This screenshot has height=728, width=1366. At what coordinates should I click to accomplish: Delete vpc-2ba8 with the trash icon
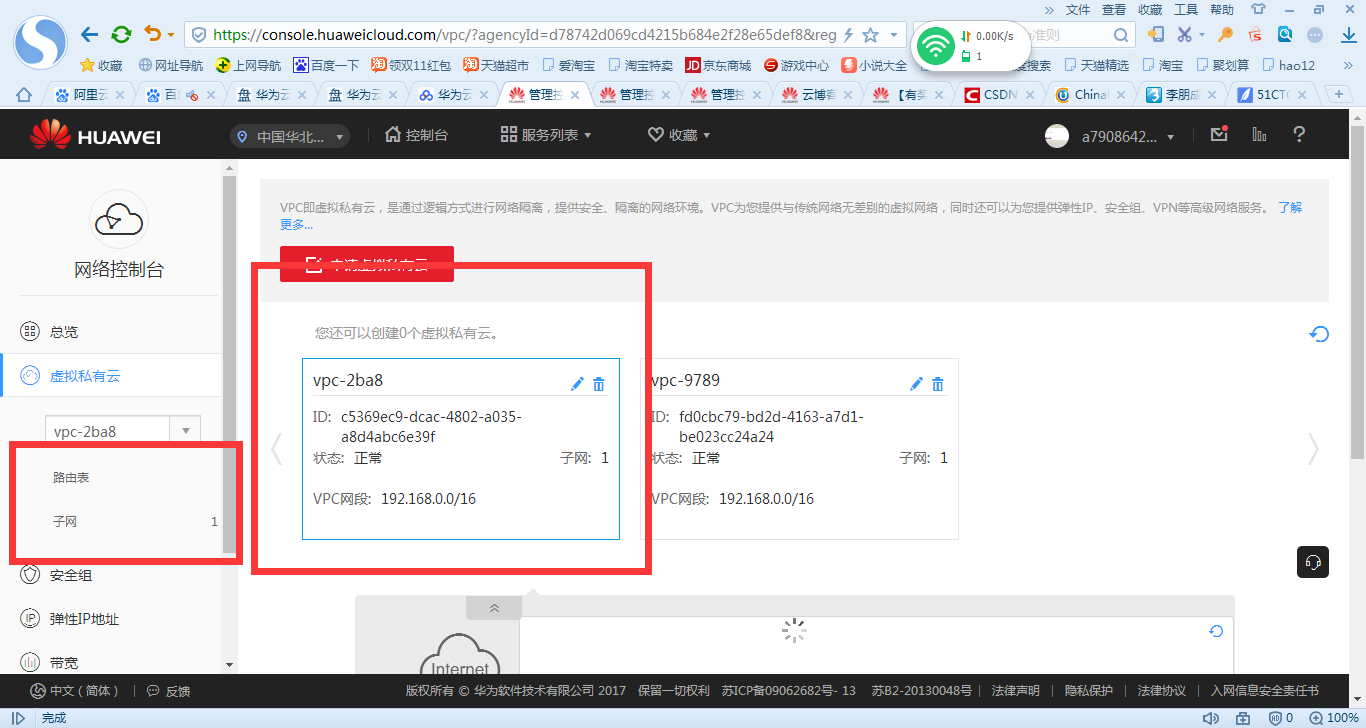click(599, 384)
